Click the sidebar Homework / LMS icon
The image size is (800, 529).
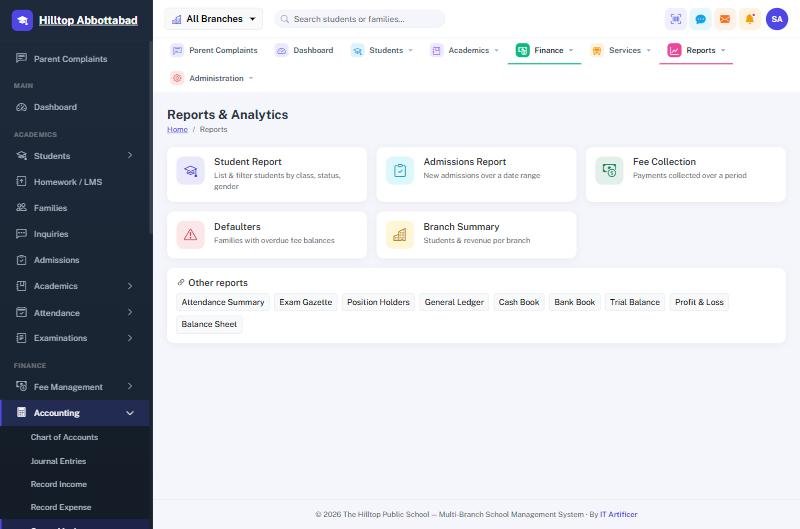coord(21,181)
